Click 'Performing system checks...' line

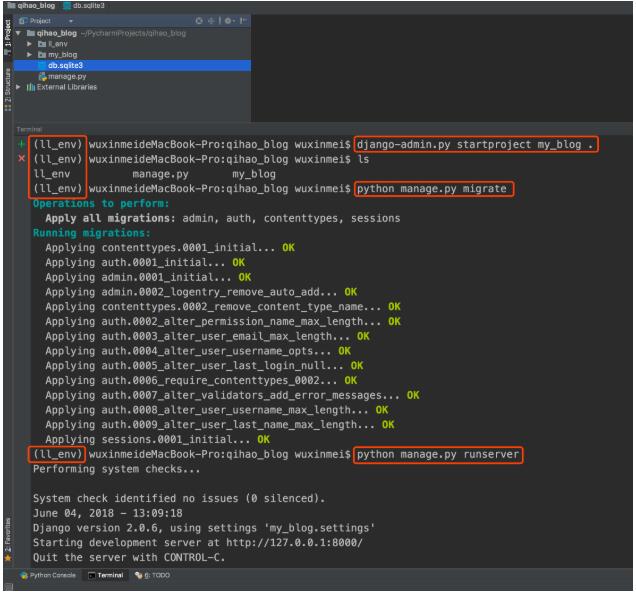[116, 469]
